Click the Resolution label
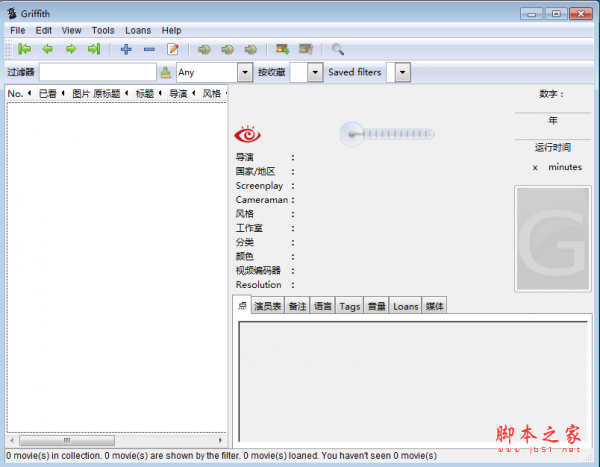Screen dimensions: 600x467 [258, 285]
